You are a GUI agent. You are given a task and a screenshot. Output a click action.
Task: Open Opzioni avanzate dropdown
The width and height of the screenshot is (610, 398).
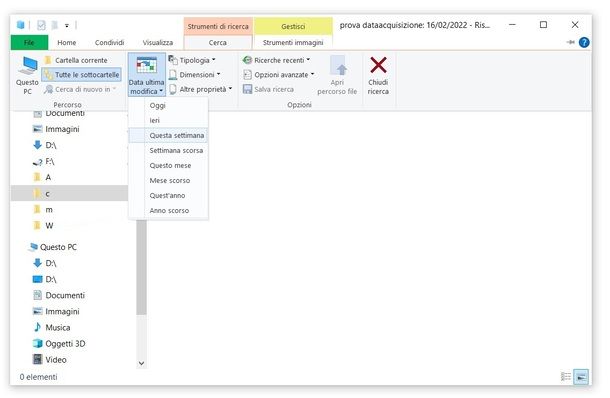coord(279,75)
